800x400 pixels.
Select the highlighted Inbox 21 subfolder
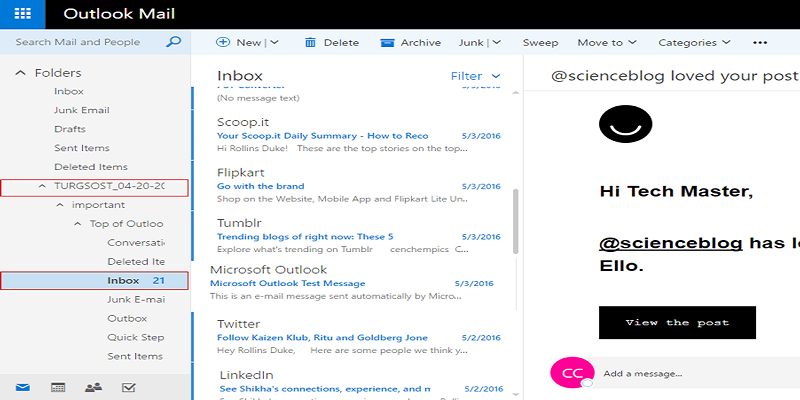pos(94,281)
